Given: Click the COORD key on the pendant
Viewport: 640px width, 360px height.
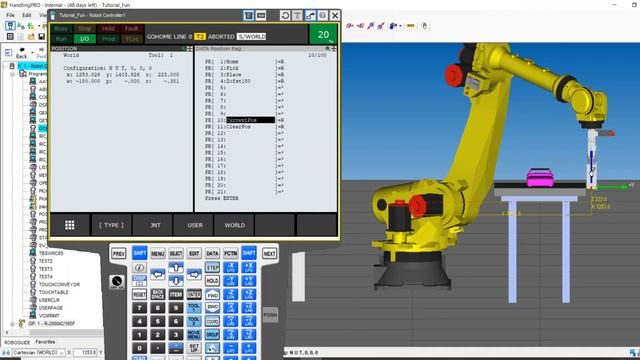Looking at the screenshot, I should coord(212,321).
